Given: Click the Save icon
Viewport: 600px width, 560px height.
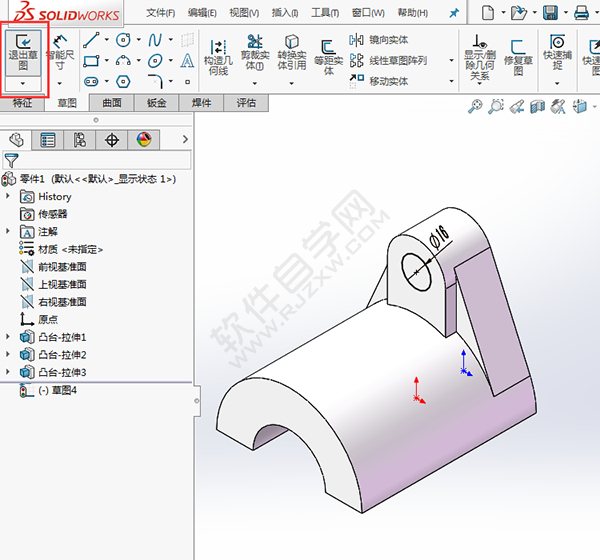Looking at the screenshot, I should point(550,13).
